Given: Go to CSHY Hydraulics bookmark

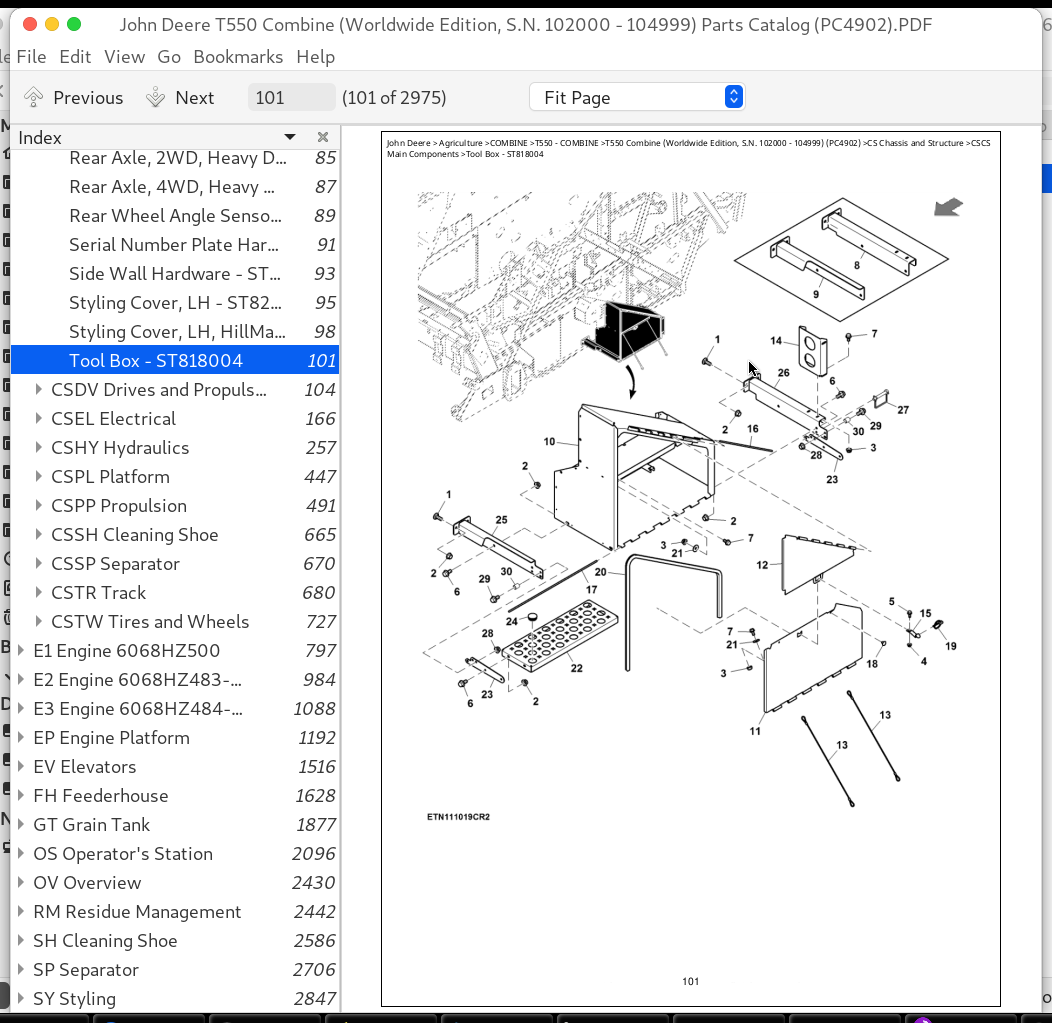Looking at the screenshot, I should coord(120,448).
